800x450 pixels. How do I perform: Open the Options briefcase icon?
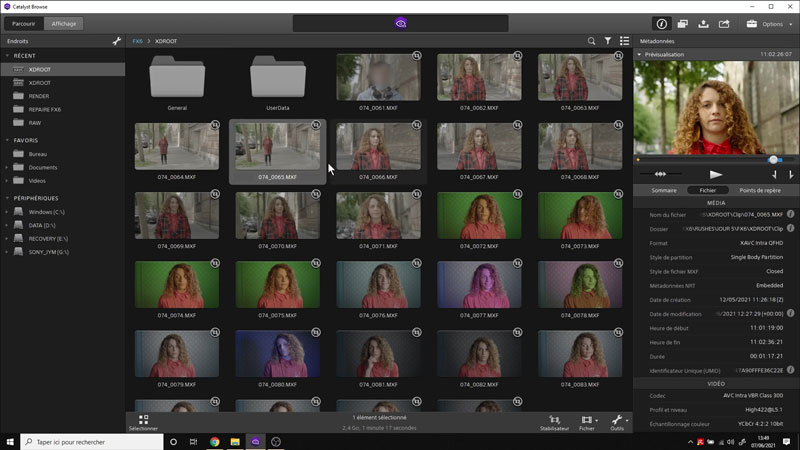point(752,24)
